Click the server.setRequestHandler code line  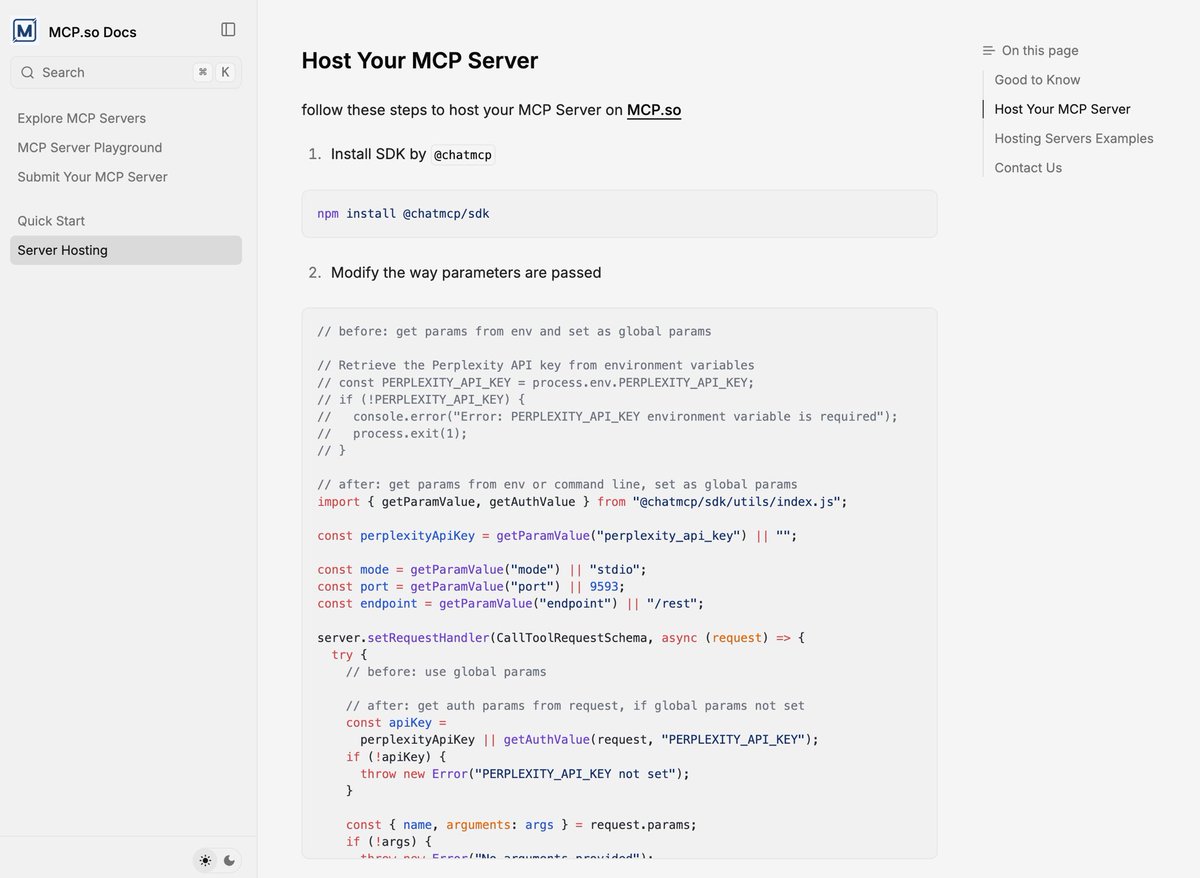[561, 638]
